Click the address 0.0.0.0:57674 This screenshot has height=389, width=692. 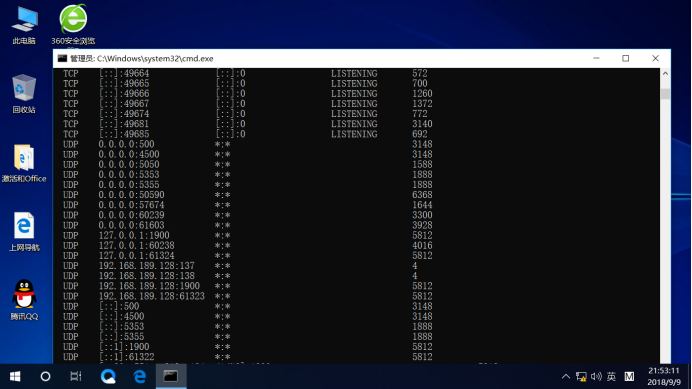(x=132, y=205)
